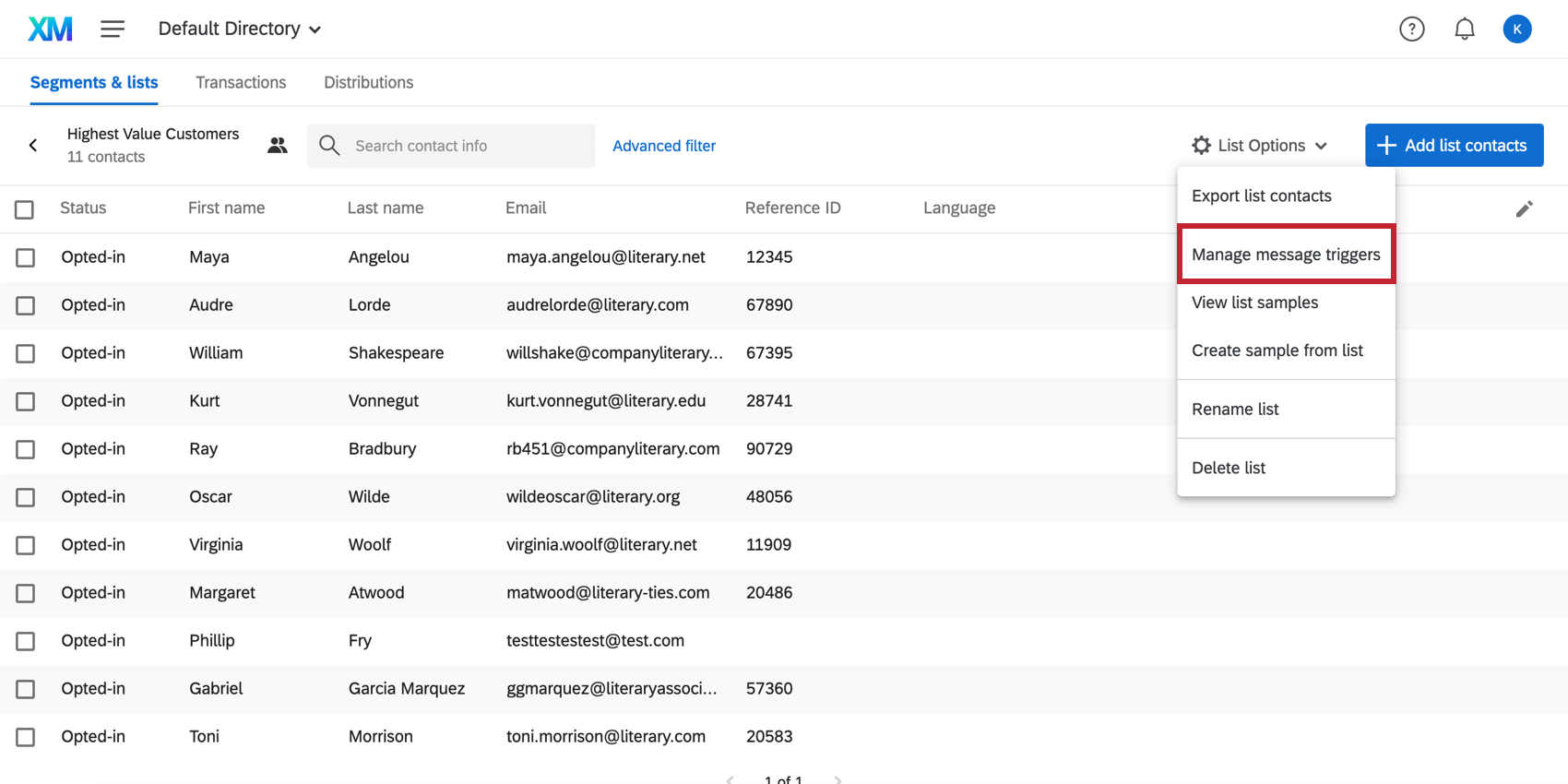This screenshot has height=784, width=1568.
Task: Click the Email column header
Action: (x=526, y=208)
